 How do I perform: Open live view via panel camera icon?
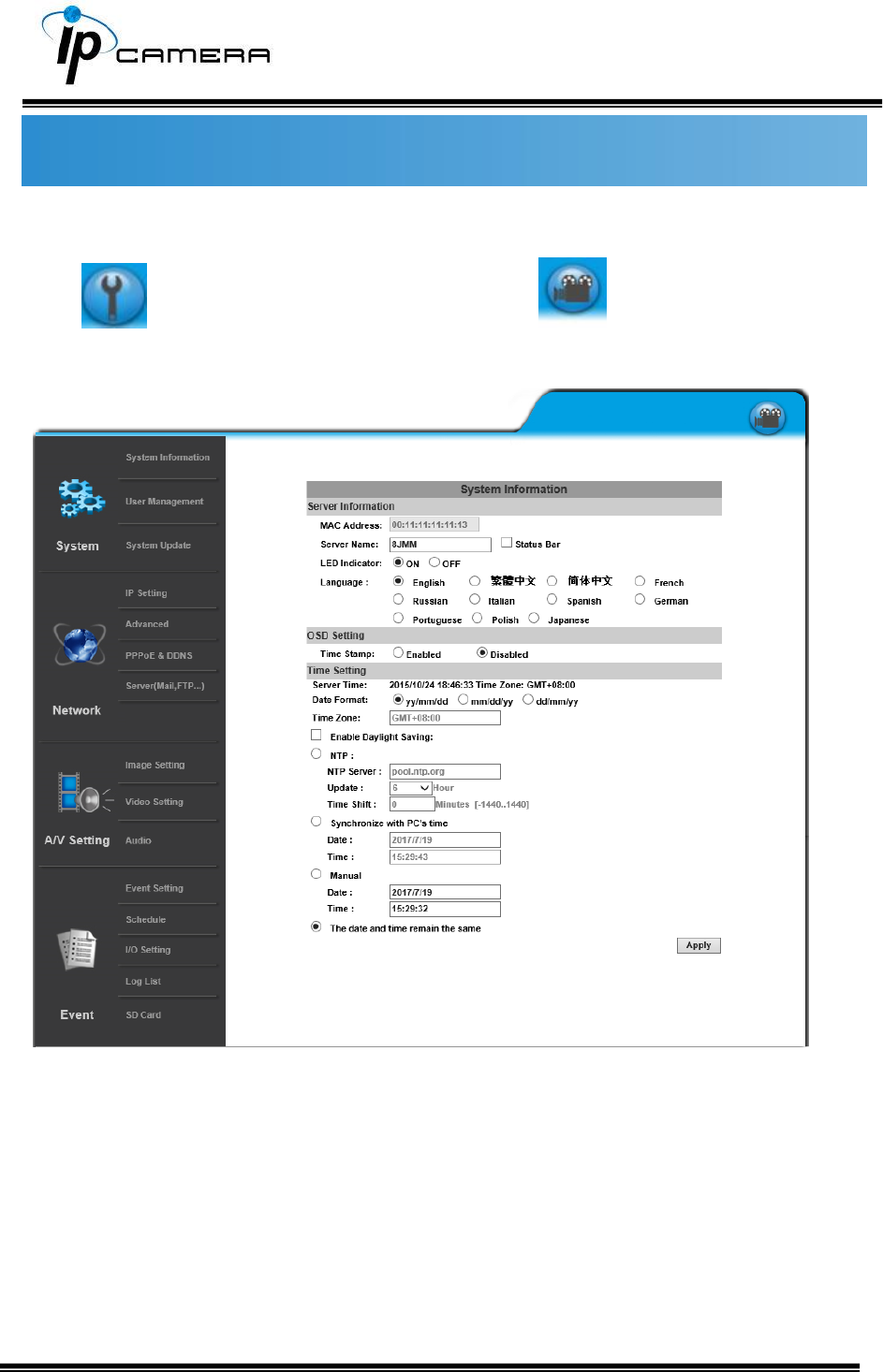[x=768, y=418]
